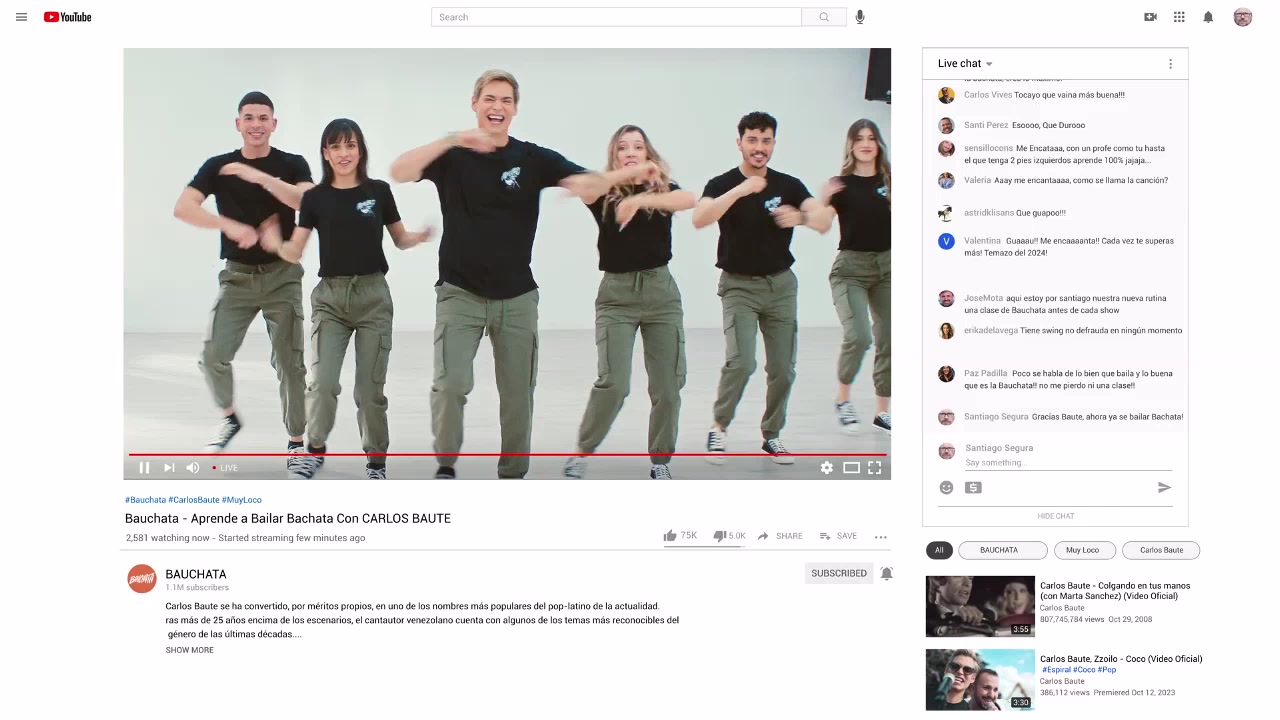Image resolution: width=1280 pixels, height=720 pixels.
Task: Collapse the chat with HIDE CHAT
Action: point(1056,516)
